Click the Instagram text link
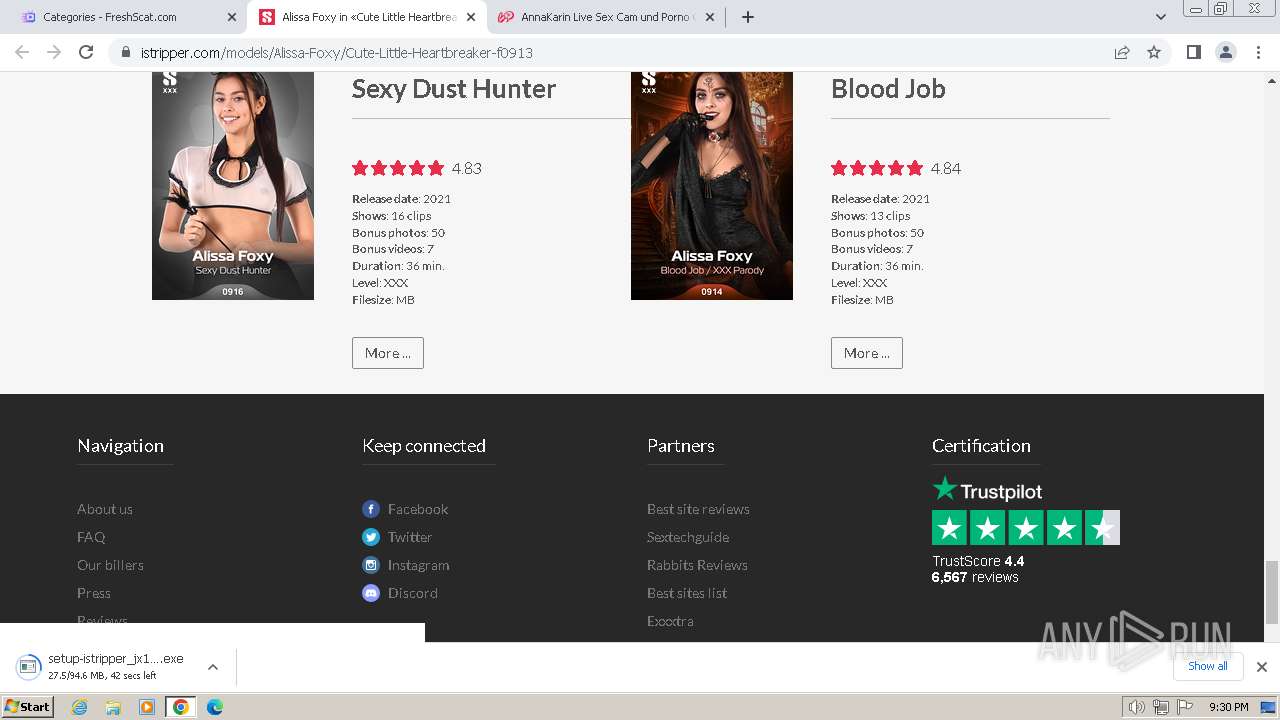Viewport: 1280px width, 720px height. [418, 565]
